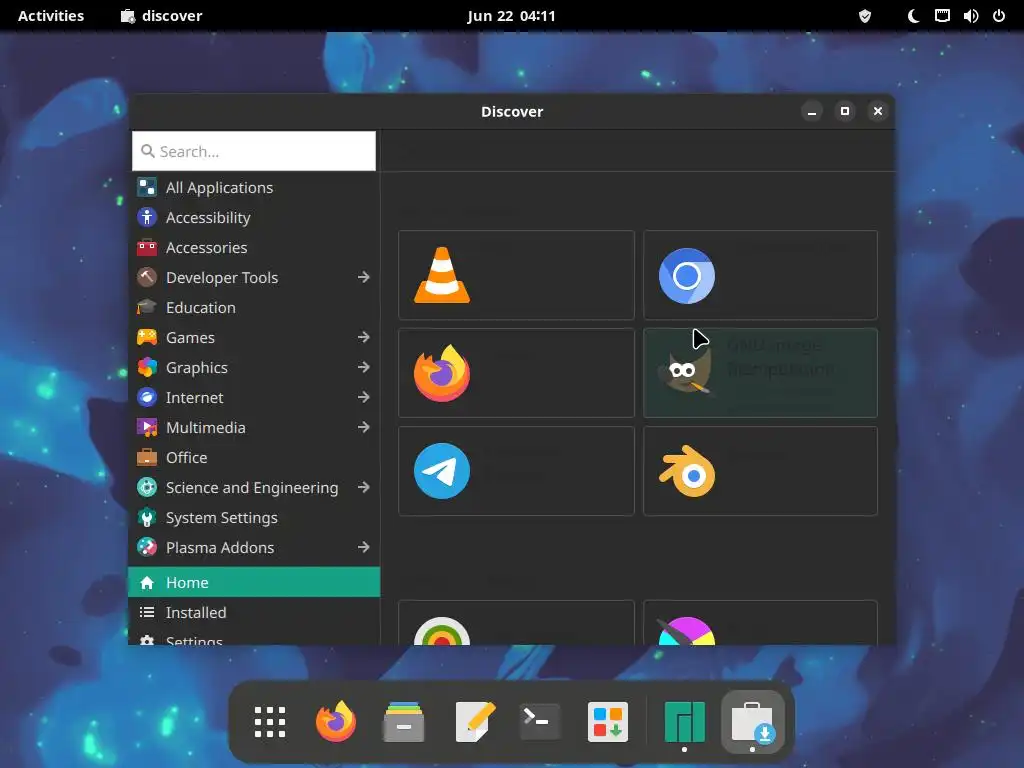Expand the Graphics subcategories arrow
Image resolution: width=1024 pixels, height=768 pixels.
tap(364, 368)
